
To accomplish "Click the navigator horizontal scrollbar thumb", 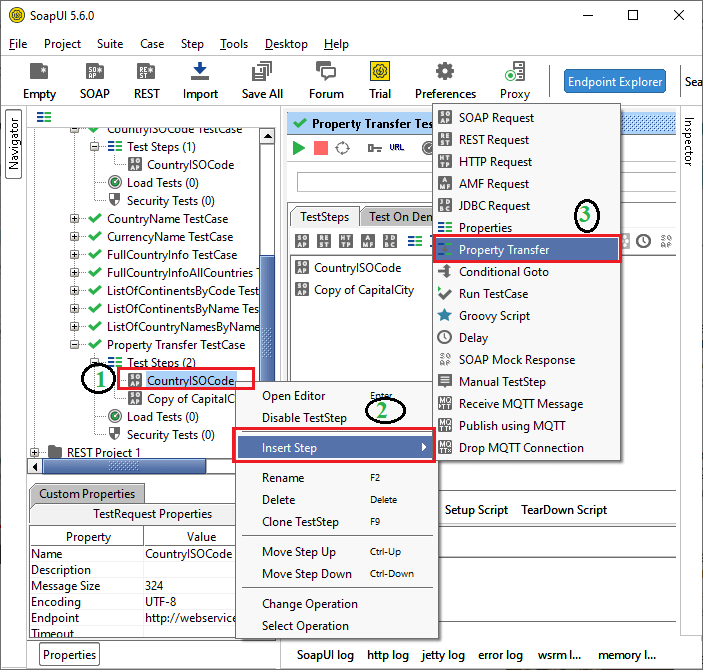I will point(125,466).
